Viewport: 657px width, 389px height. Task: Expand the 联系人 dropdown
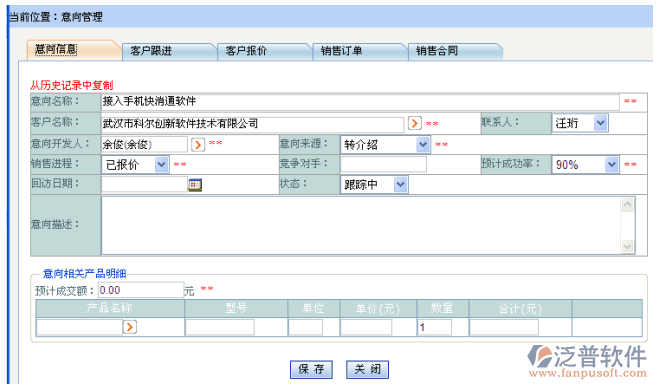click(x=600, y=123)
